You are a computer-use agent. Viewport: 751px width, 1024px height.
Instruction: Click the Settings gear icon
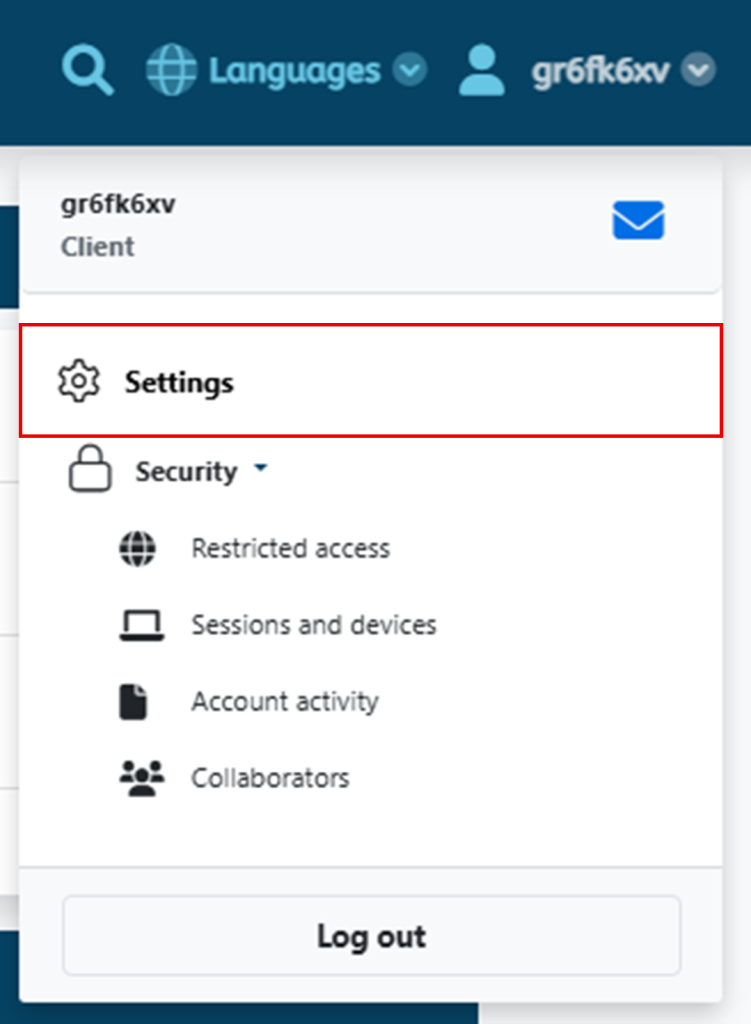[79, 381]
